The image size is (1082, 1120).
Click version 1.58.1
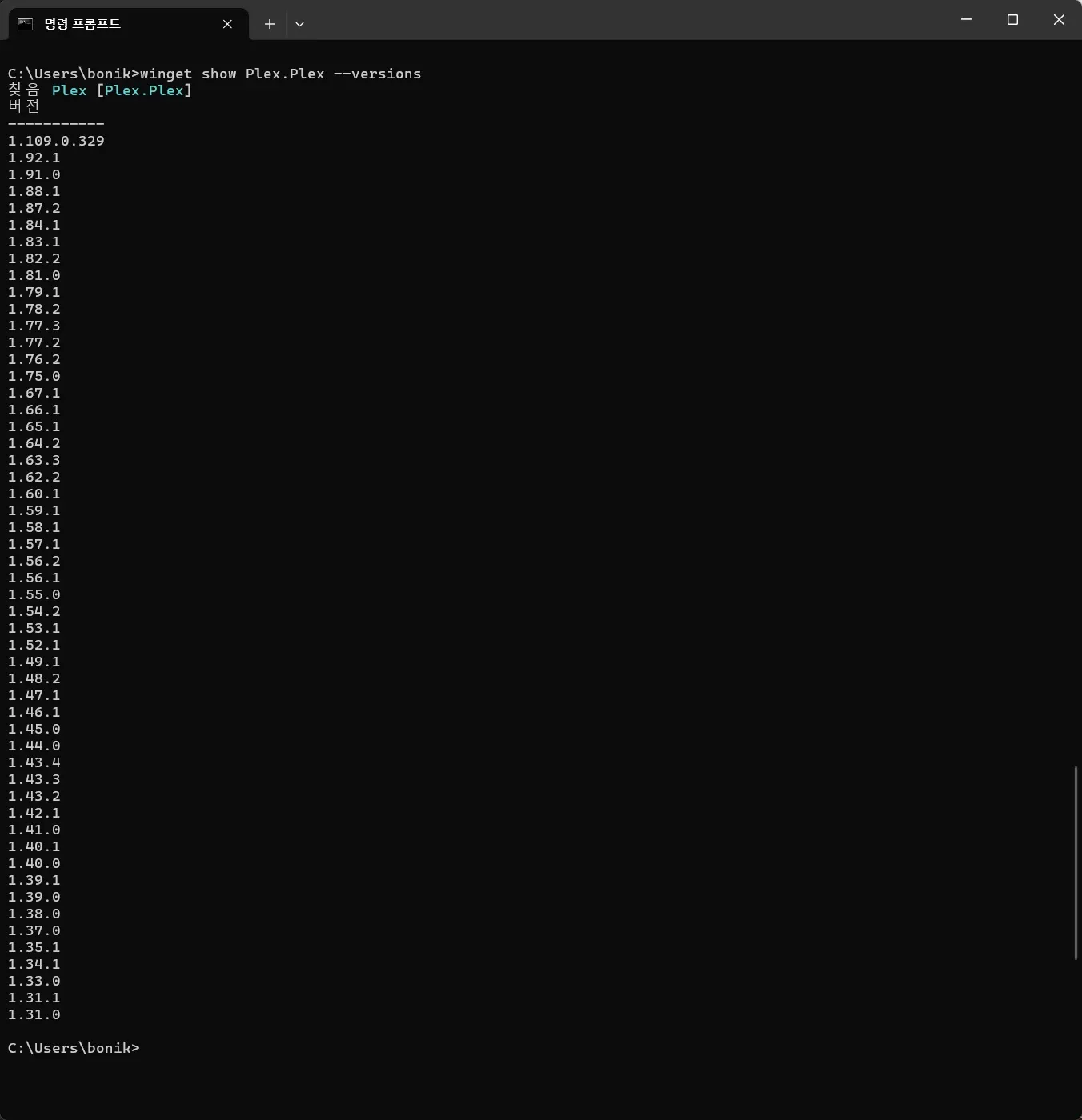(34, 527)
